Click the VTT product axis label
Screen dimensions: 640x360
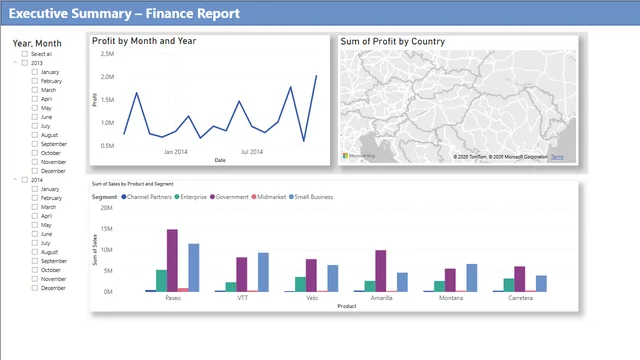(x=242, y=298)
